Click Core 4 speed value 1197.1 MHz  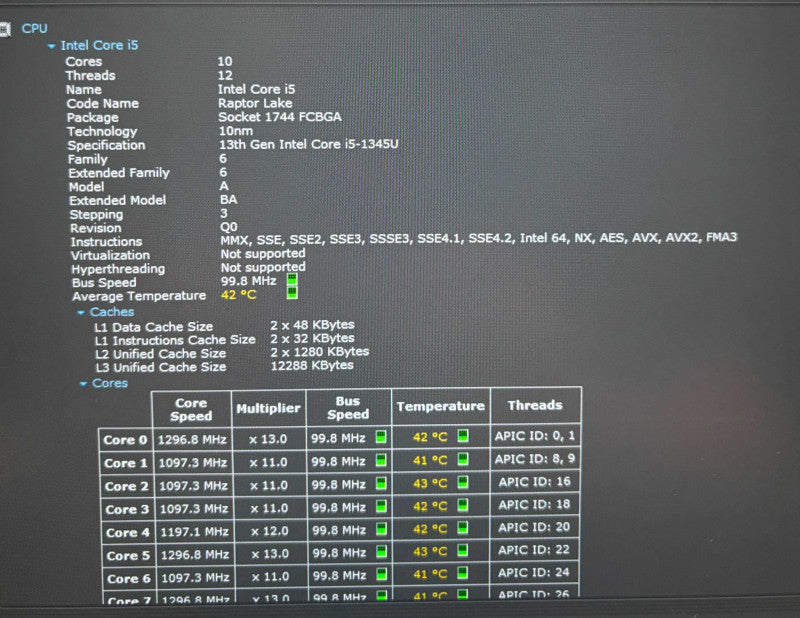[194, 532]
